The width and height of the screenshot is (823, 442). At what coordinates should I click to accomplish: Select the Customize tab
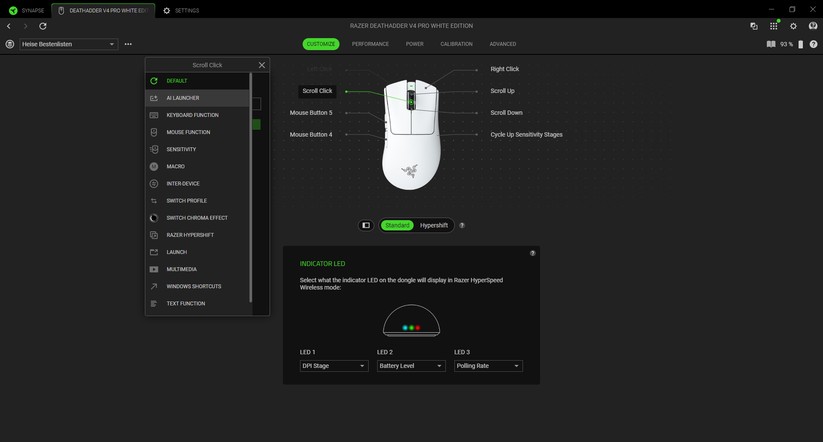[x=321, y=44]
